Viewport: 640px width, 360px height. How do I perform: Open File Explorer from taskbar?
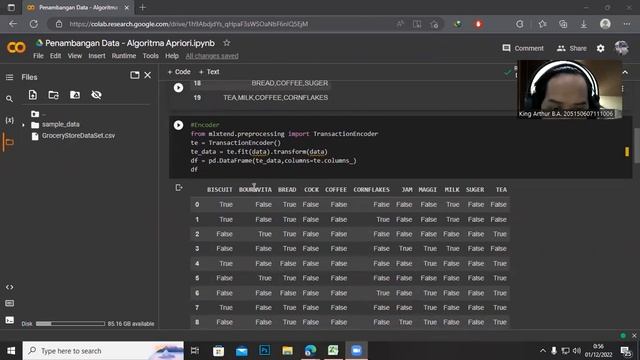[x=287, y=351]
